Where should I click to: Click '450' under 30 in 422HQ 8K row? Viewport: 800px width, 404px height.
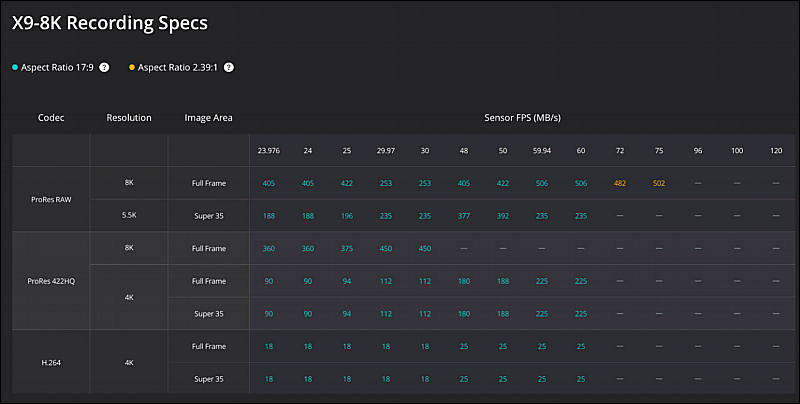pos(424,248)
